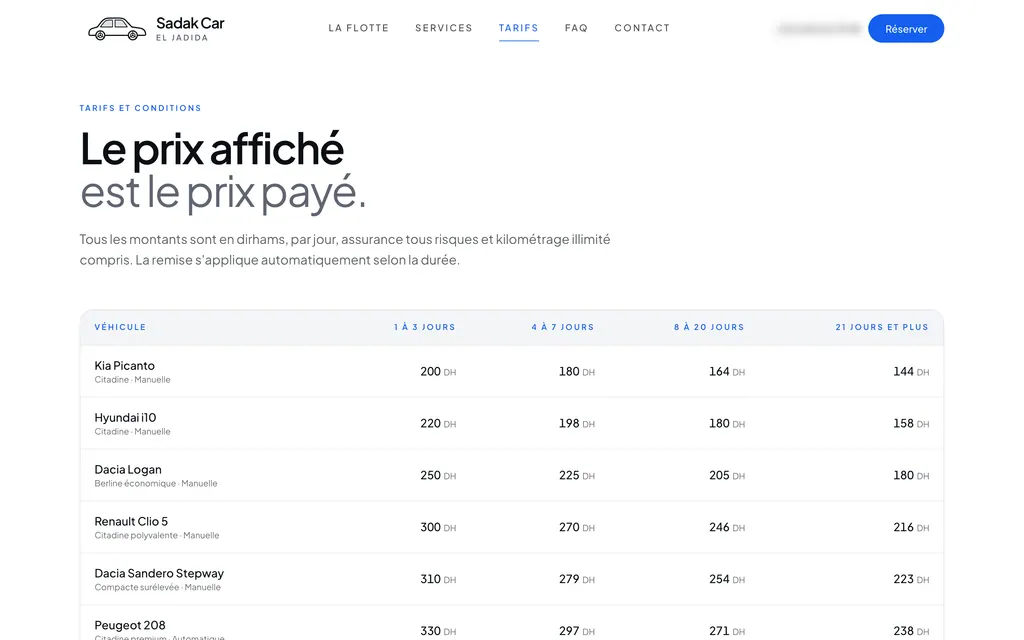The image size is (1024, 640).
Task: Click the Le prix affiché heading
Action: tap(212, 149)
